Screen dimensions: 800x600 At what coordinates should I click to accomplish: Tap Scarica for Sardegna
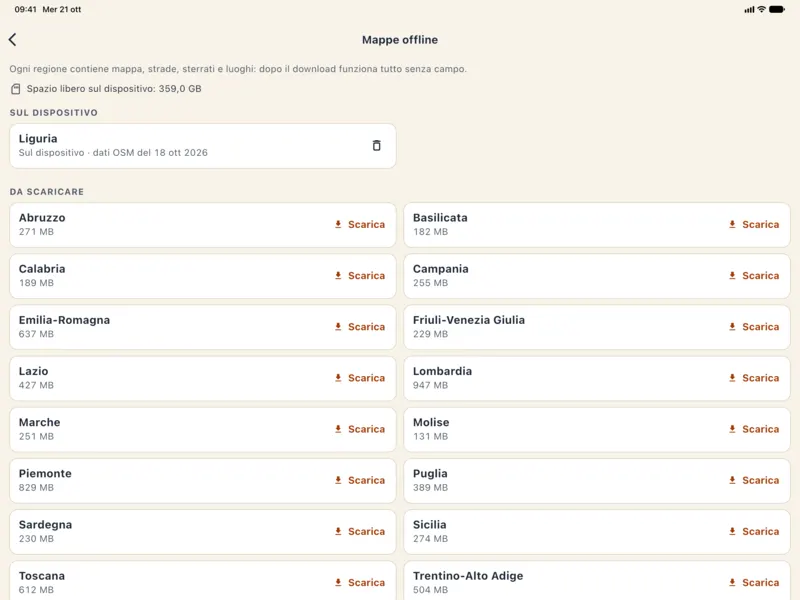(x=360, y=531)
